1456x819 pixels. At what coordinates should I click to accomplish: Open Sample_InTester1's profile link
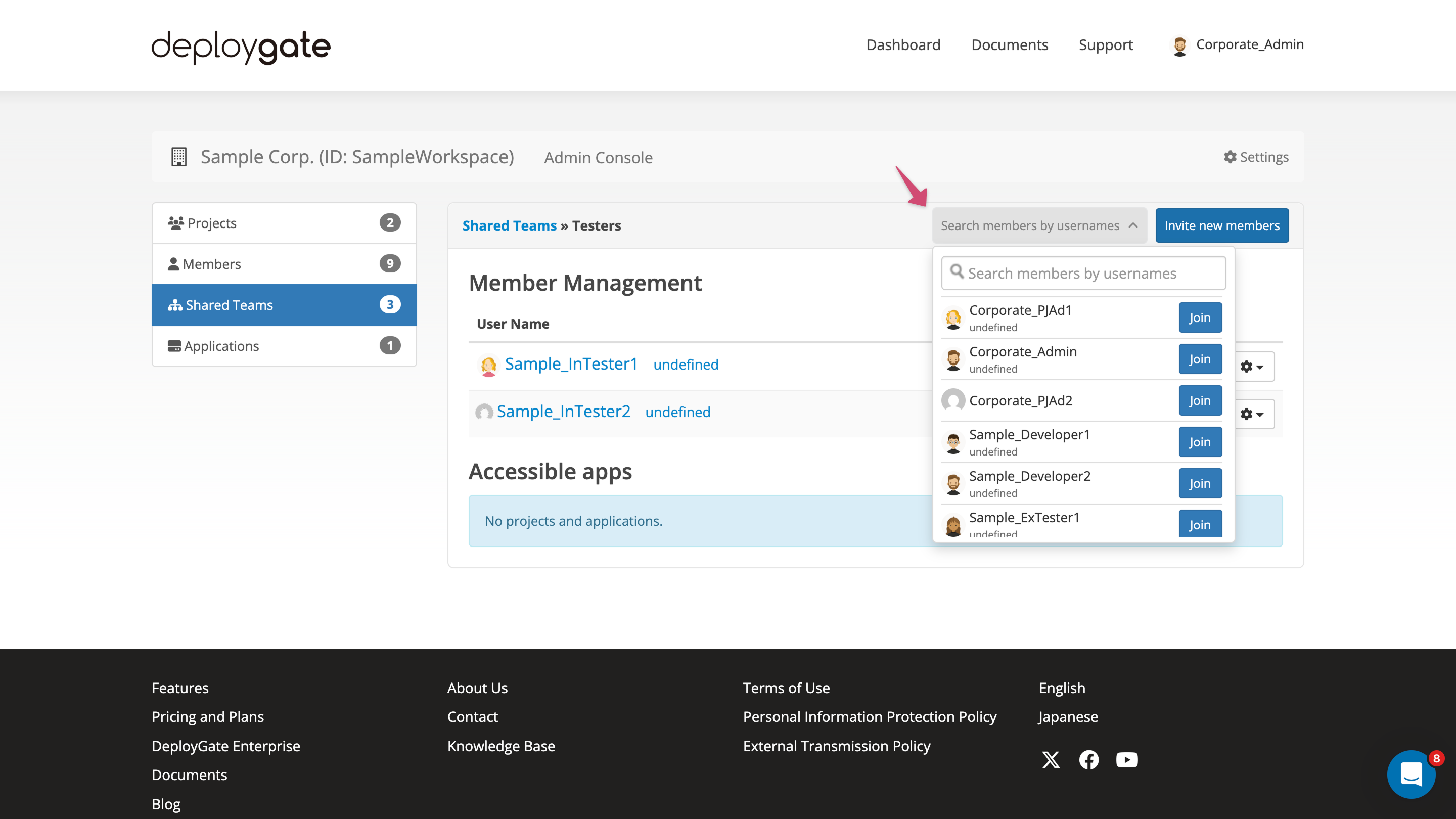click(x=571, y=364)
